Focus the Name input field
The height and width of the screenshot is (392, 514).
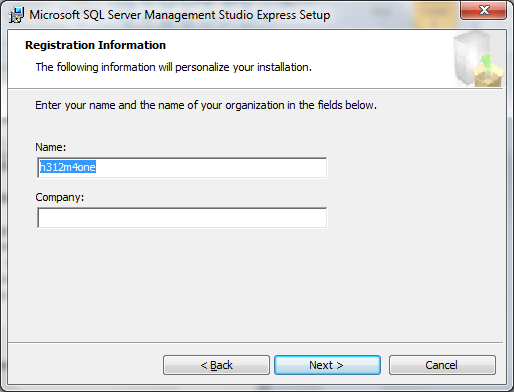point(182,168)
